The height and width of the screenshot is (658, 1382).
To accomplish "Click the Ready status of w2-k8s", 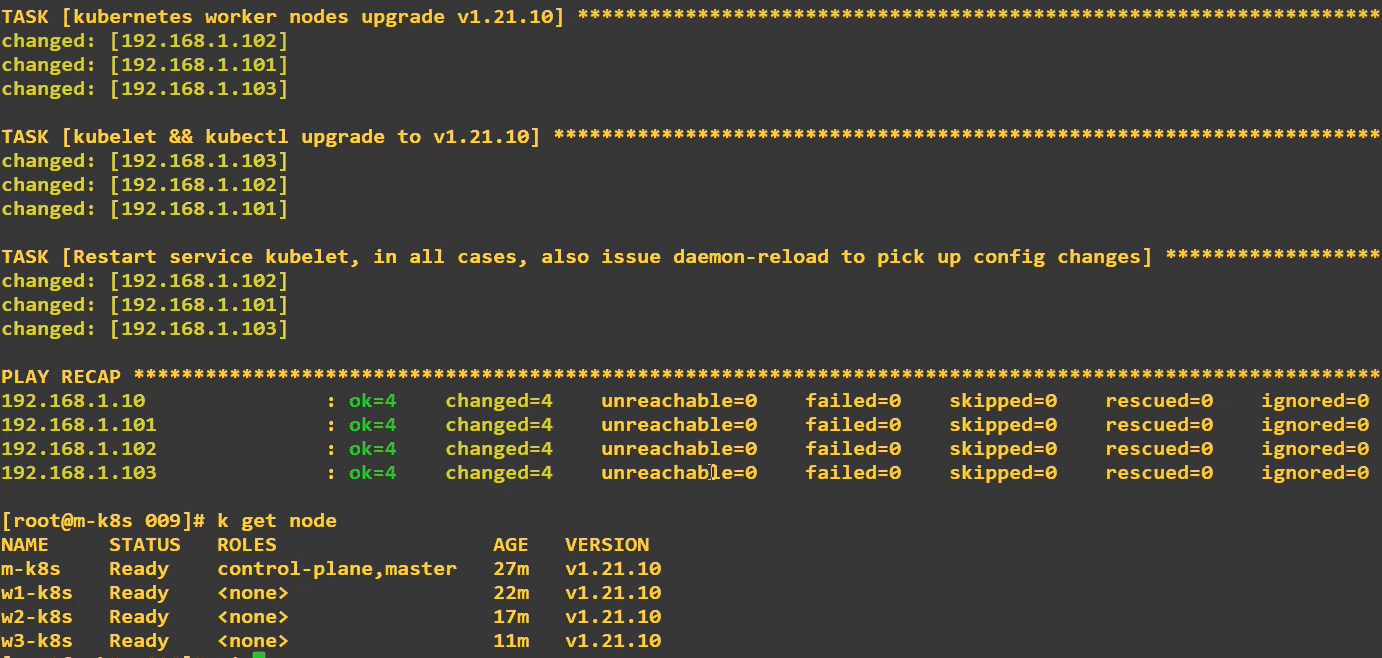I will point(139,617).
